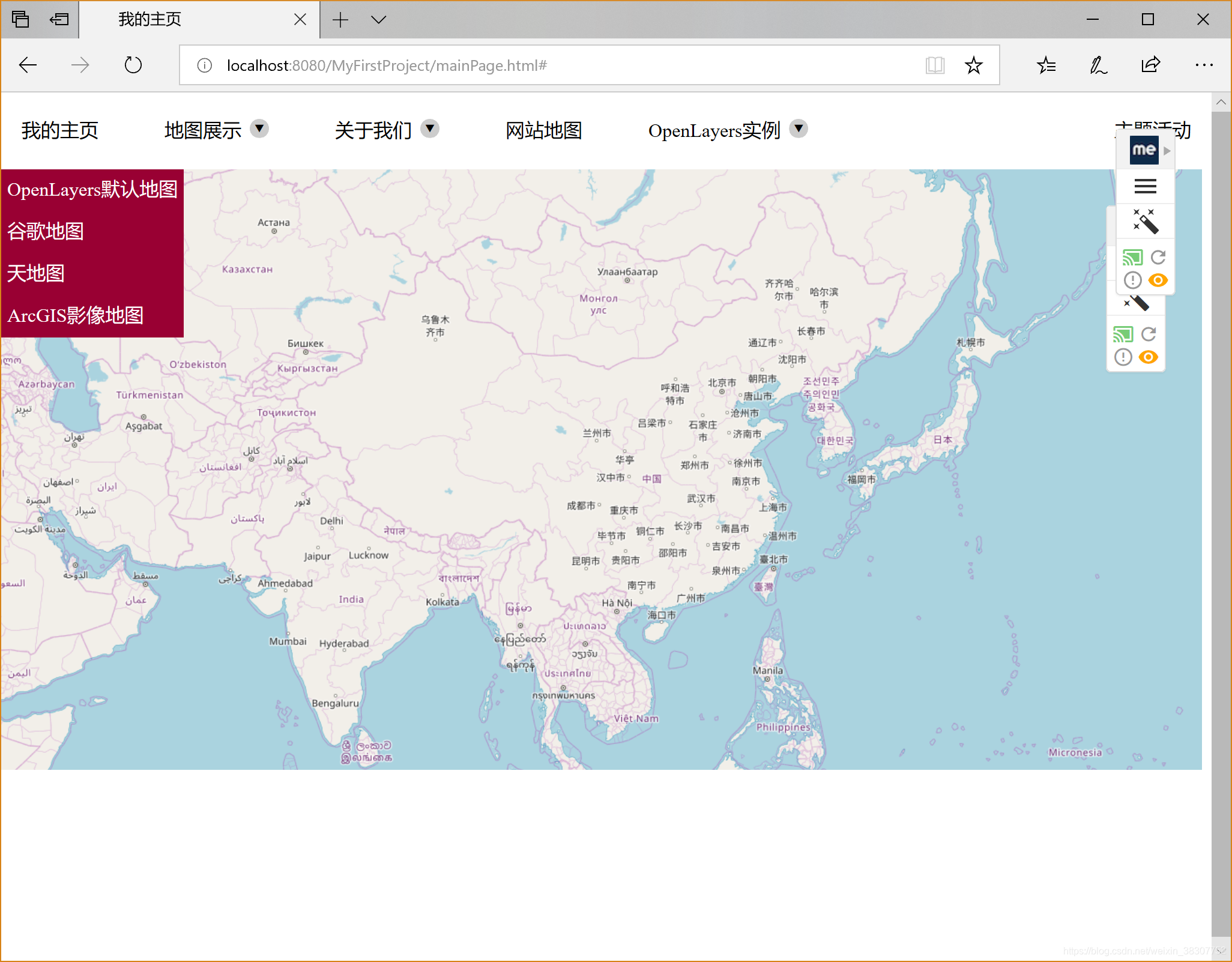The height and width of the screenshot is (962, 1232).
Task: Click the exclamation alert icon in top floating panel
Action: (x=1132, y=280)
